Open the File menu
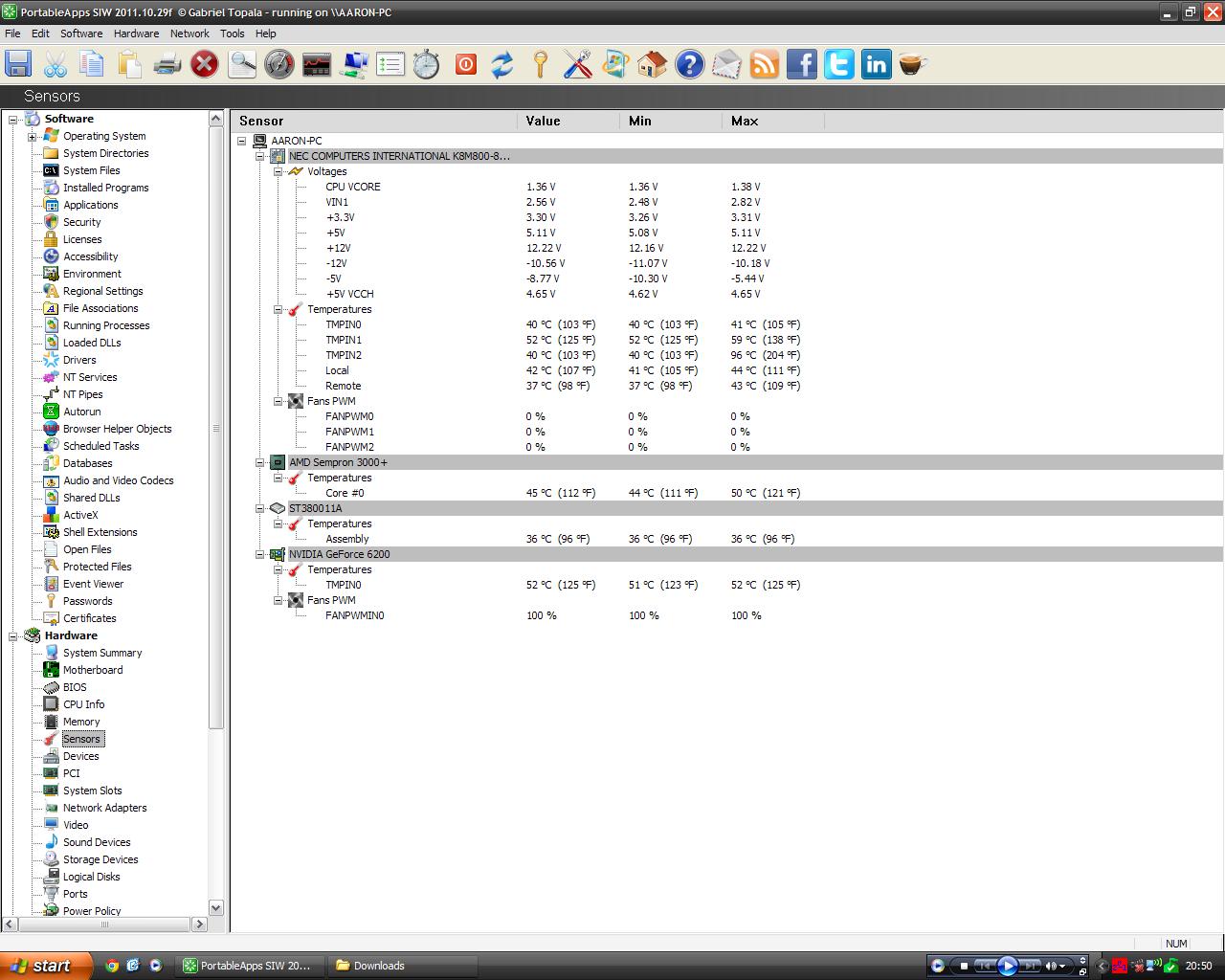This screenshot has height=980, width=1225. click(12, 33)
